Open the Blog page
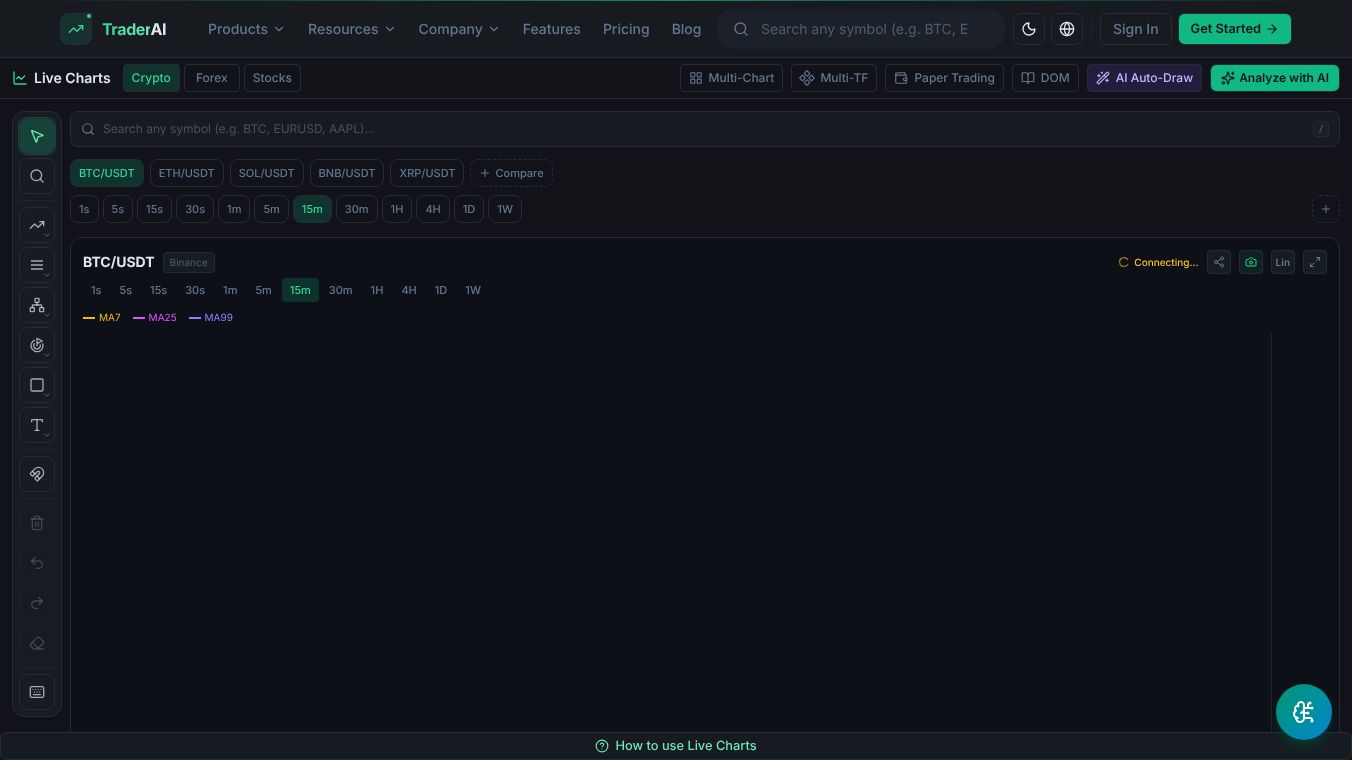This screenshot has height=760, width=1352. click(686, 29)
